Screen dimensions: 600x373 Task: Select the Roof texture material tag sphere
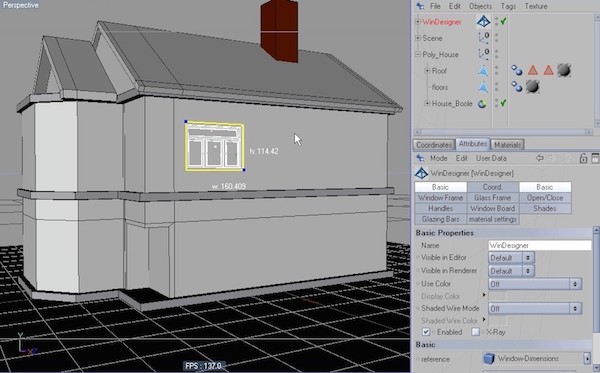(564, 70)
